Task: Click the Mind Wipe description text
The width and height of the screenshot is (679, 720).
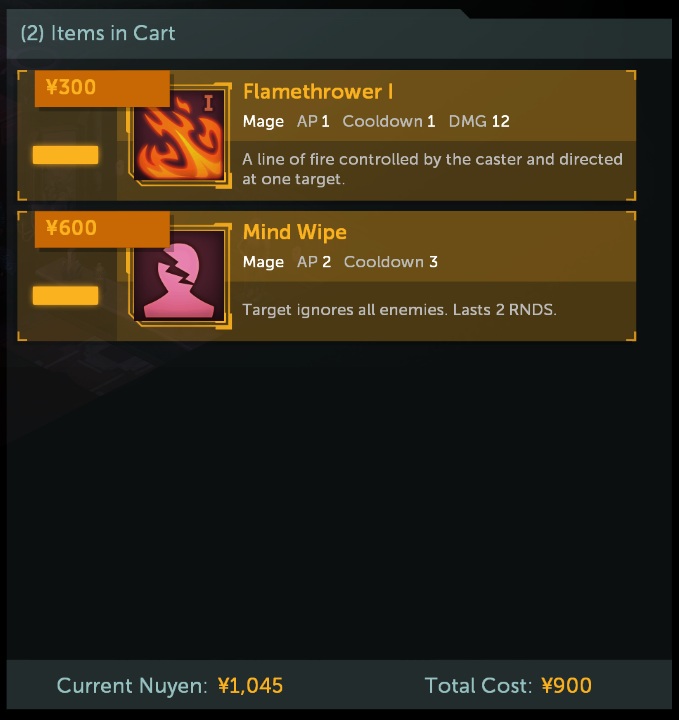Action: tap(399, 309)
